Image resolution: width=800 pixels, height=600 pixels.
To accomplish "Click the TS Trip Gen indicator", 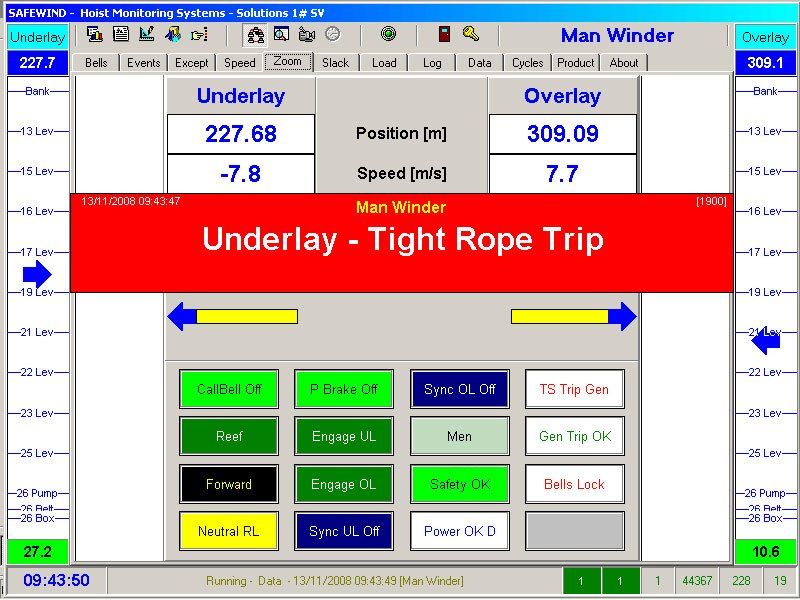I will (575, 389).
